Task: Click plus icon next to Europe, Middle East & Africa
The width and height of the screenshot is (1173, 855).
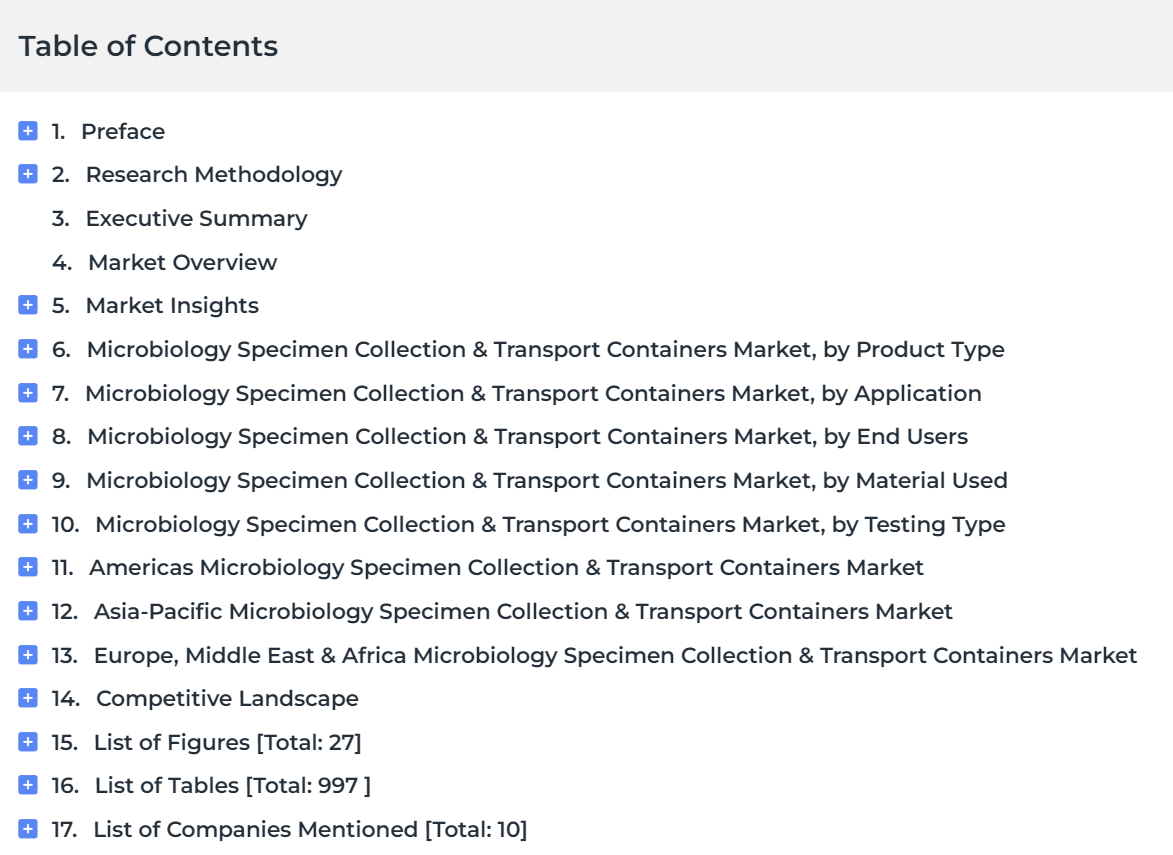Action: click(28, 655)
